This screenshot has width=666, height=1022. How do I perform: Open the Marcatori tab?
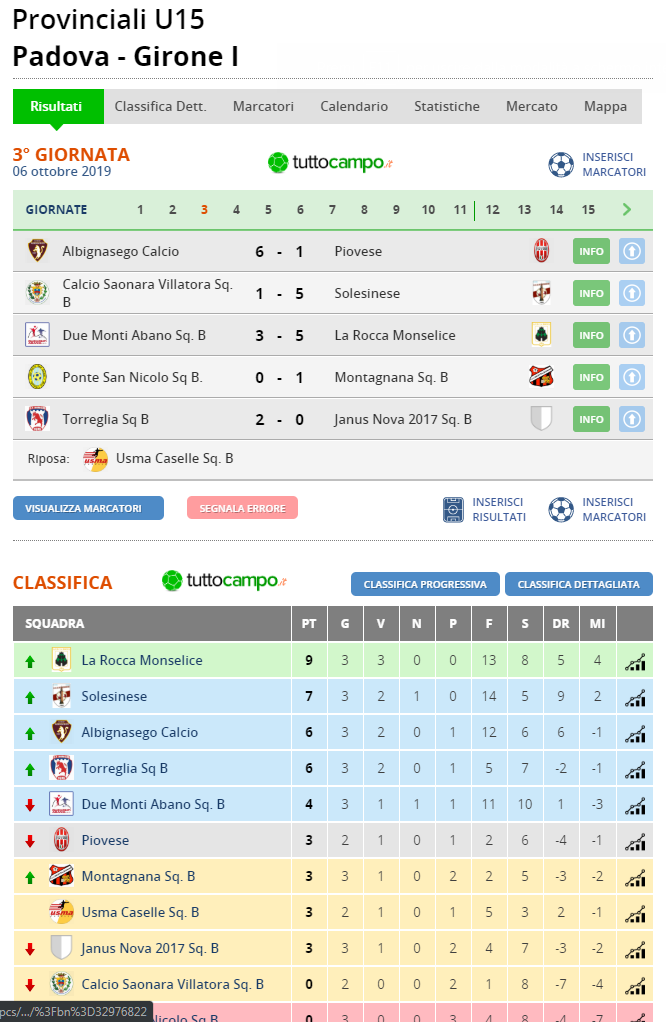[x=263, y=106]
